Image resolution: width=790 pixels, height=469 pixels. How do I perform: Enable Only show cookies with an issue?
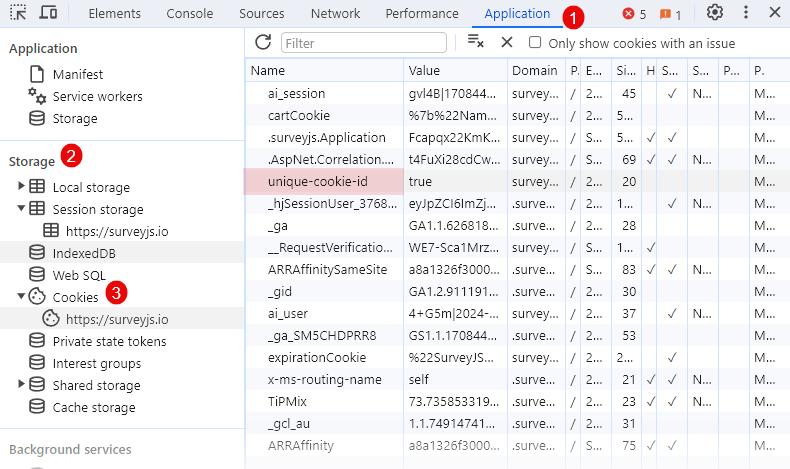coord(535,42)
